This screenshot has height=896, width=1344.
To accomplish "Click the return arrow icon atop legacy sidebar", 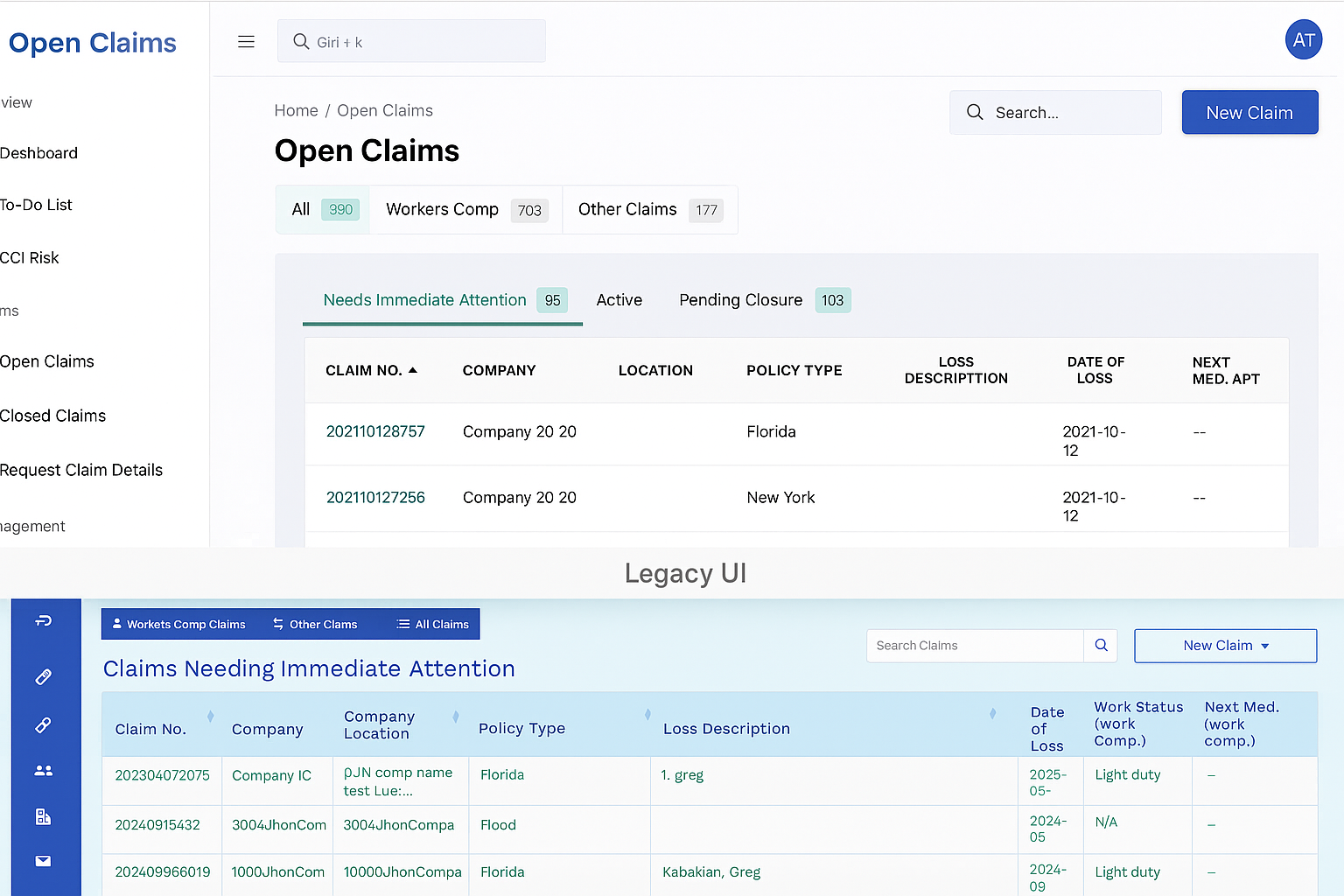I will tap(43, 621).
